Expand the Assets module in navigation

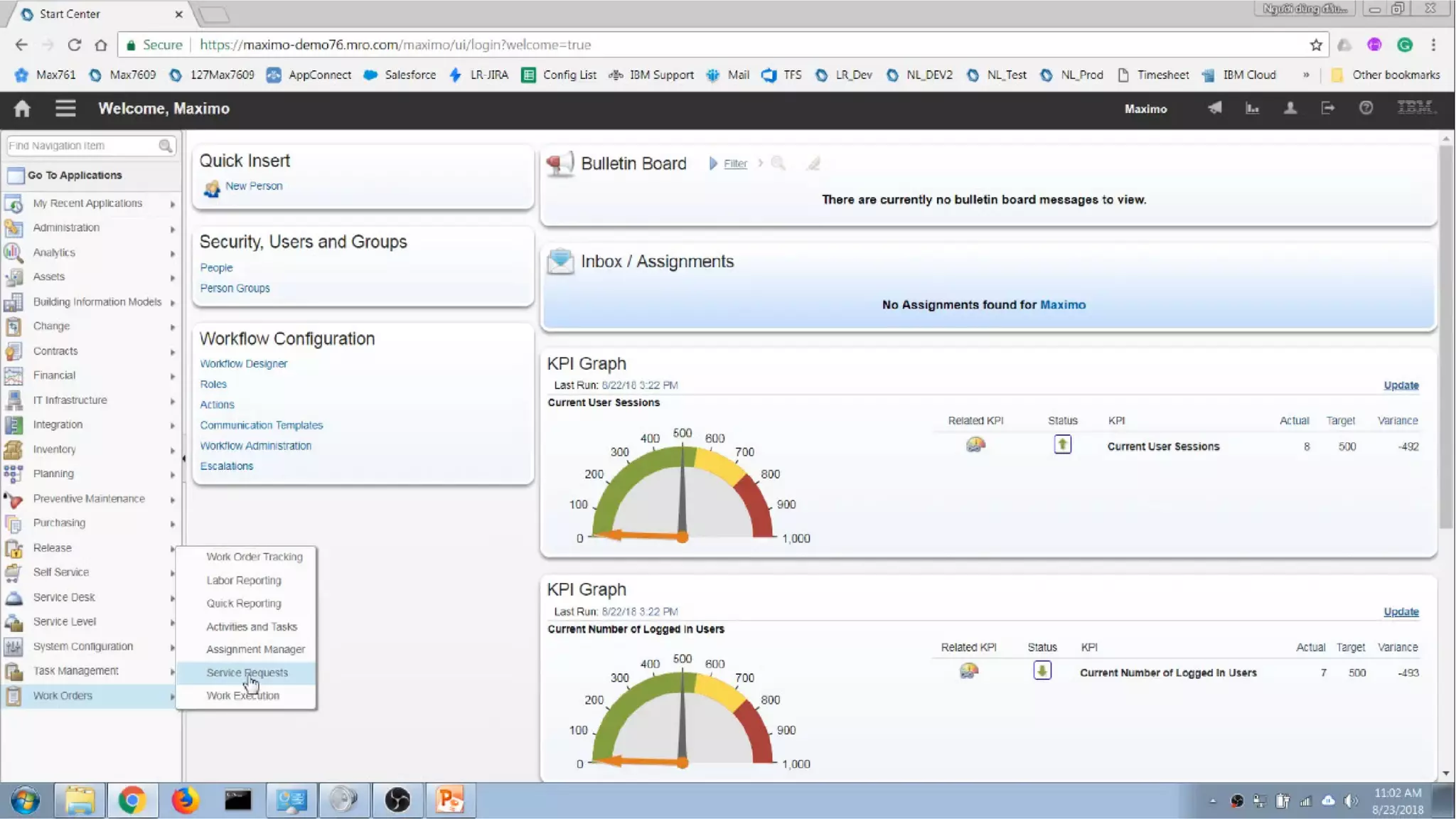pos(49,277)
